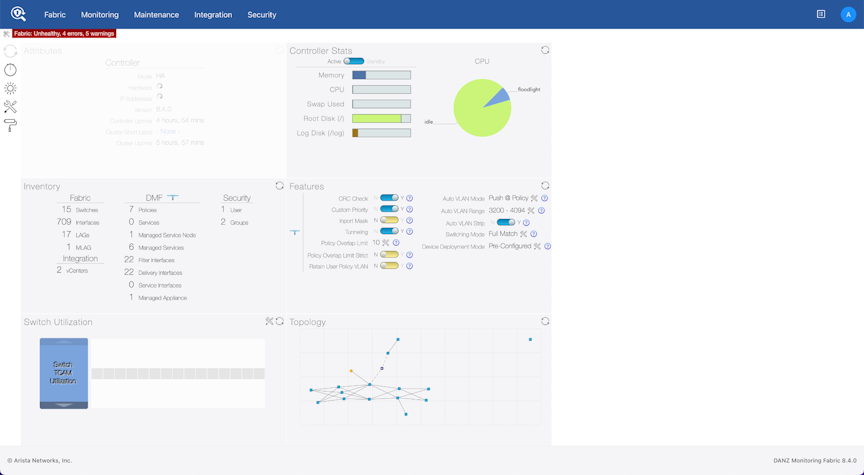Image resolution: width=864 pixels, height=475 pixels.
Task: Toggle the Custom Priority switch
Action: [389, 209]
